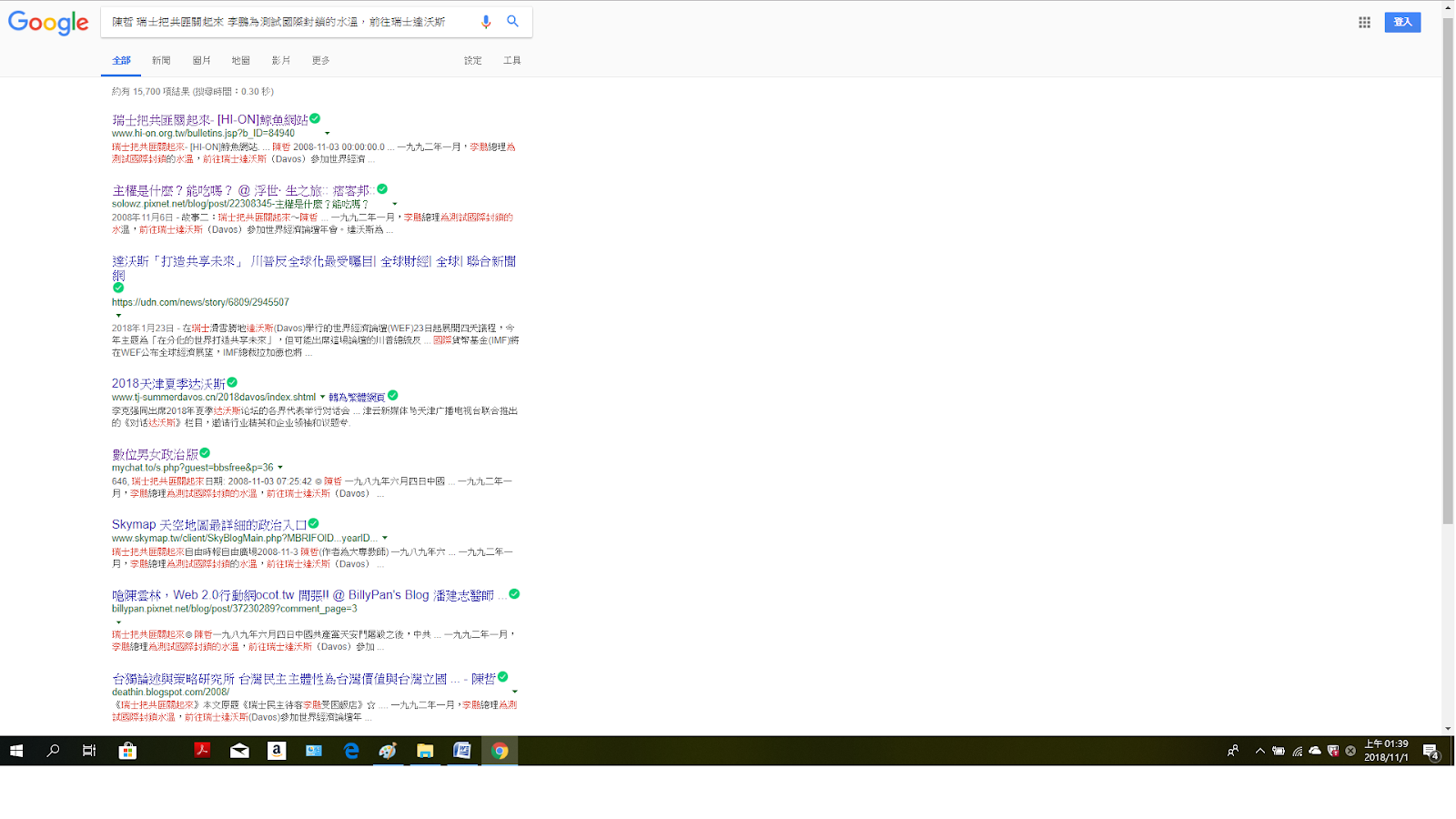Click the scrollbar down arrow

pos(1448,729)
